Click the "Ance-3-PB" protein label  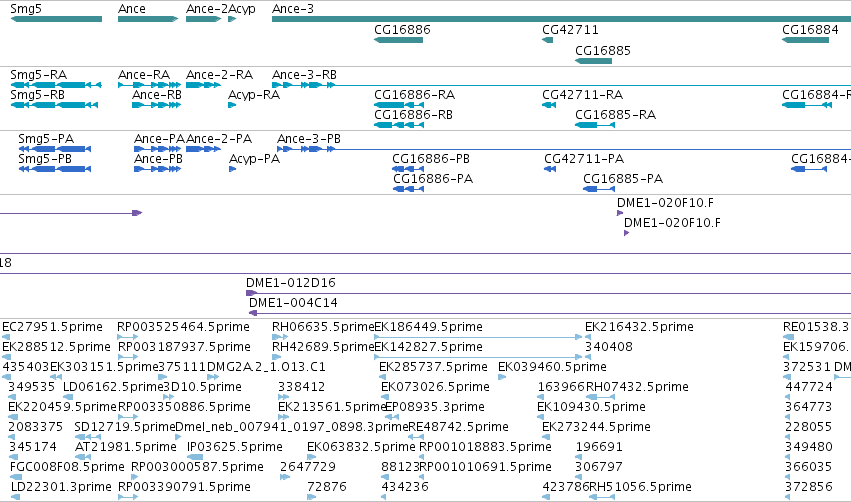[x=309, y=138]
